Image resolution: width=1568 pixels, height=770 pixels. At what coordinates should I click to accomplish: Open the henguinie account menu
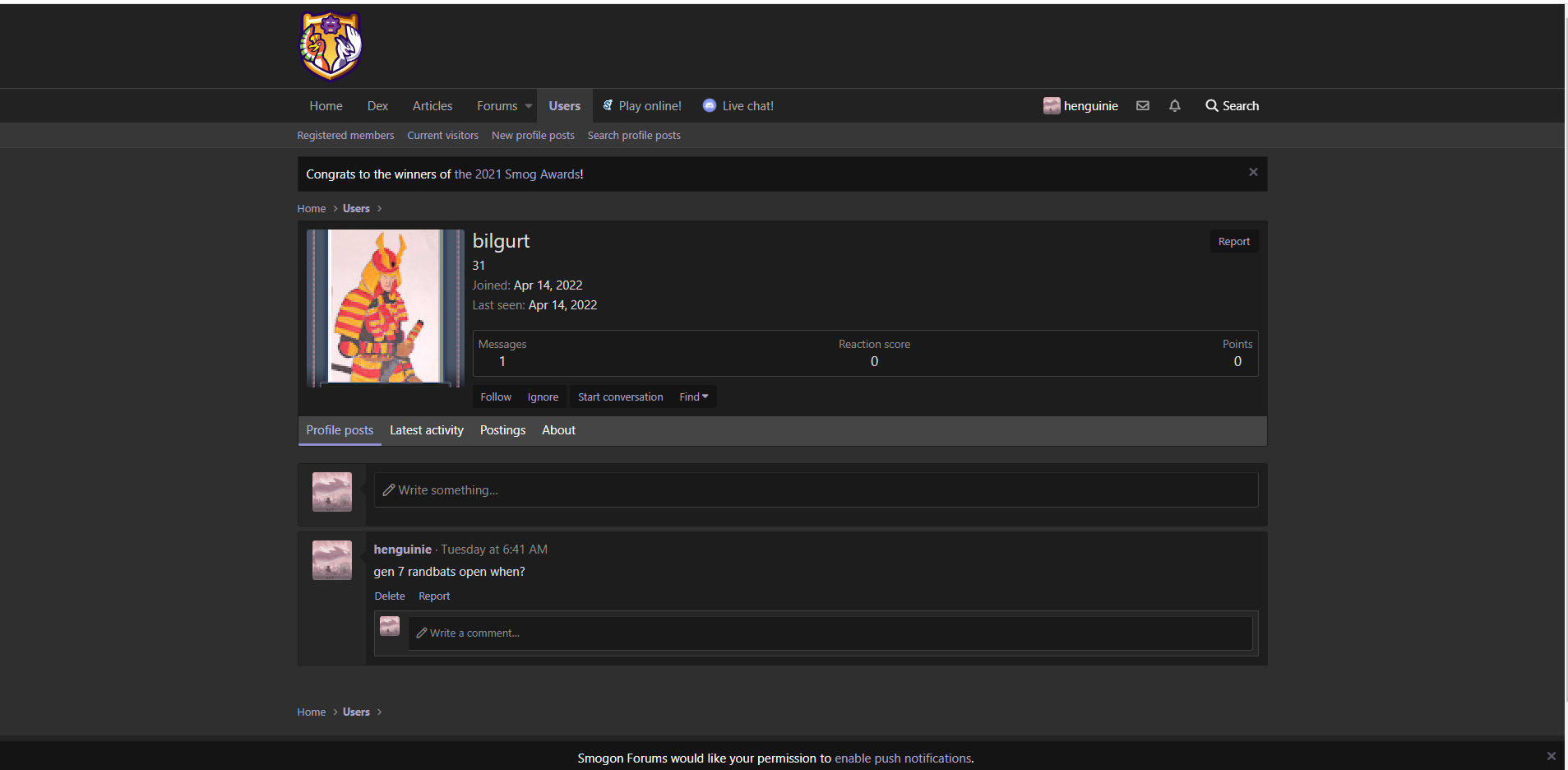[1080, 106]
